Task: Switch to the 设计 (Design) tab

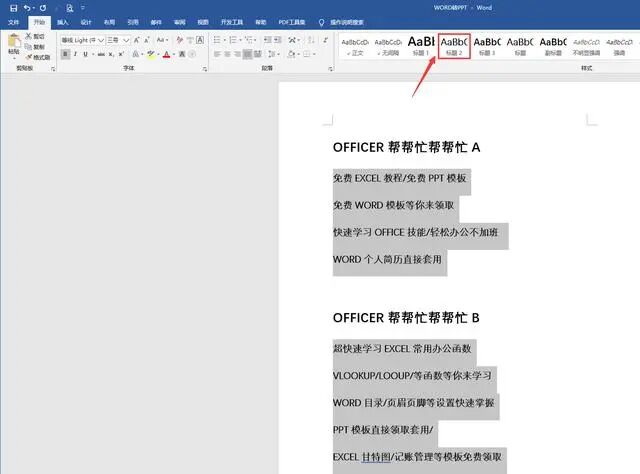Action: coord(86,22)
